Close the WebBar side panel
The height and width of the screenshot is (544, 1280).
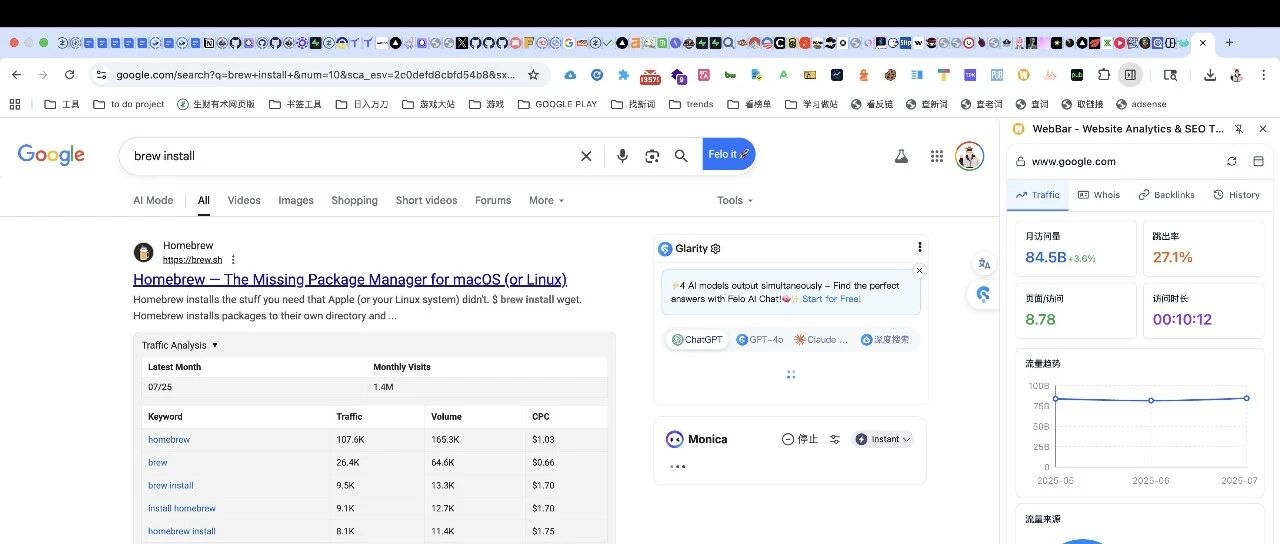click(x=1263, y=129)
